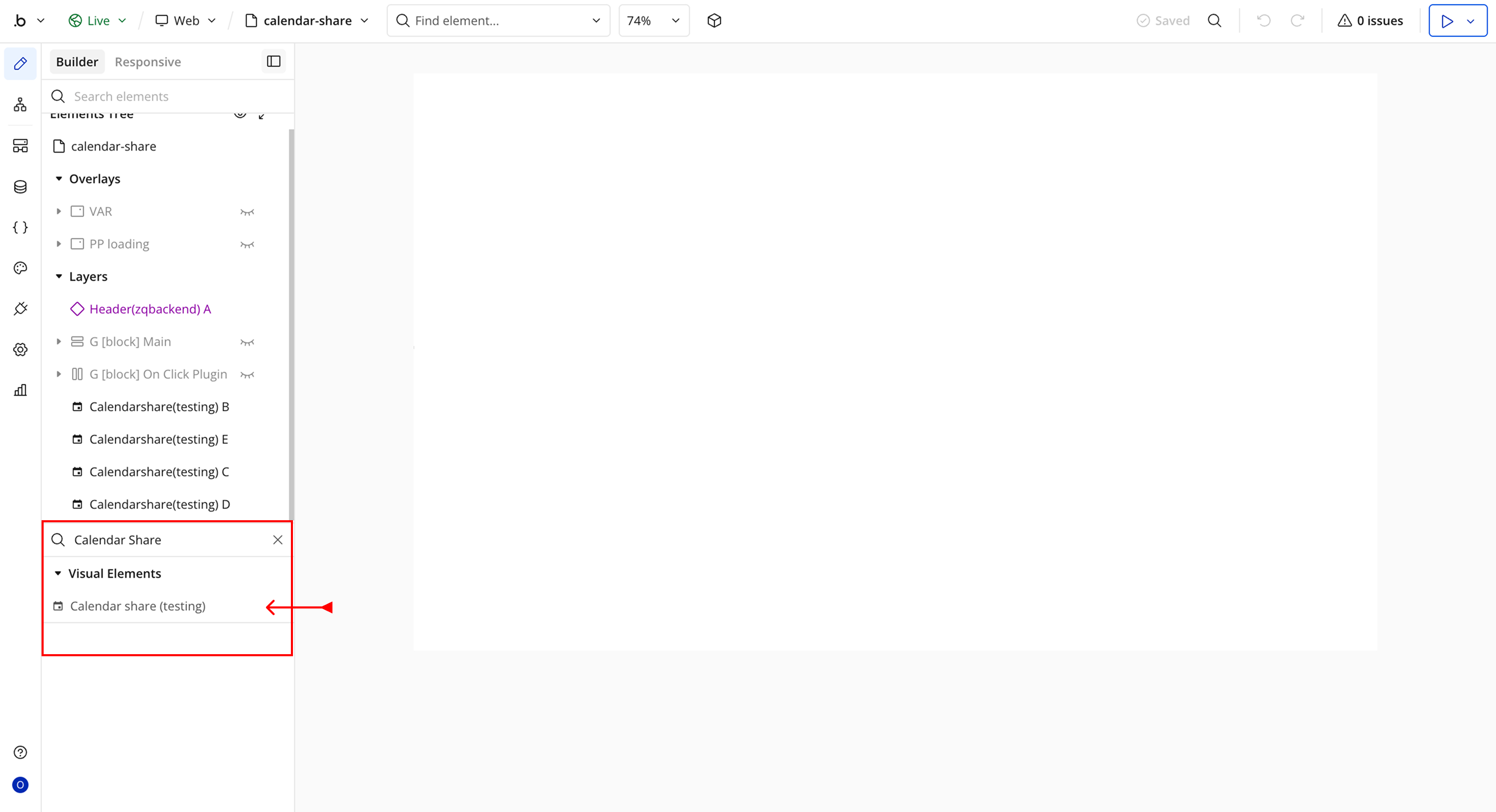
Task: Expand the G [block] On Click Plugin group
Action: click(59, 374)
